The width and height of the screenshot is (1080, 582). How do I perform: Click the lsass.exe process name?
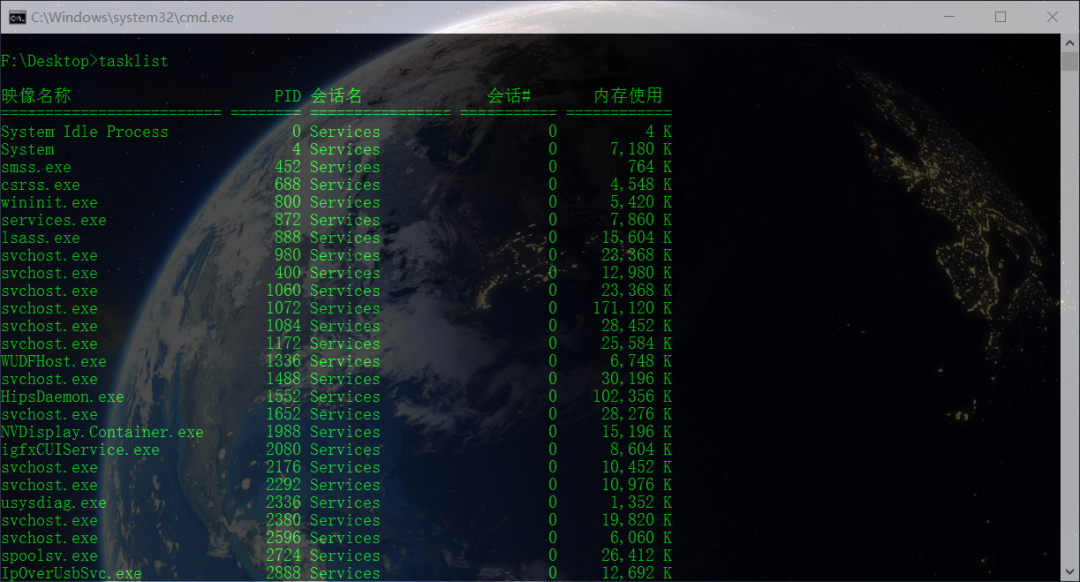pyautogui.click(x=41, y=238)
